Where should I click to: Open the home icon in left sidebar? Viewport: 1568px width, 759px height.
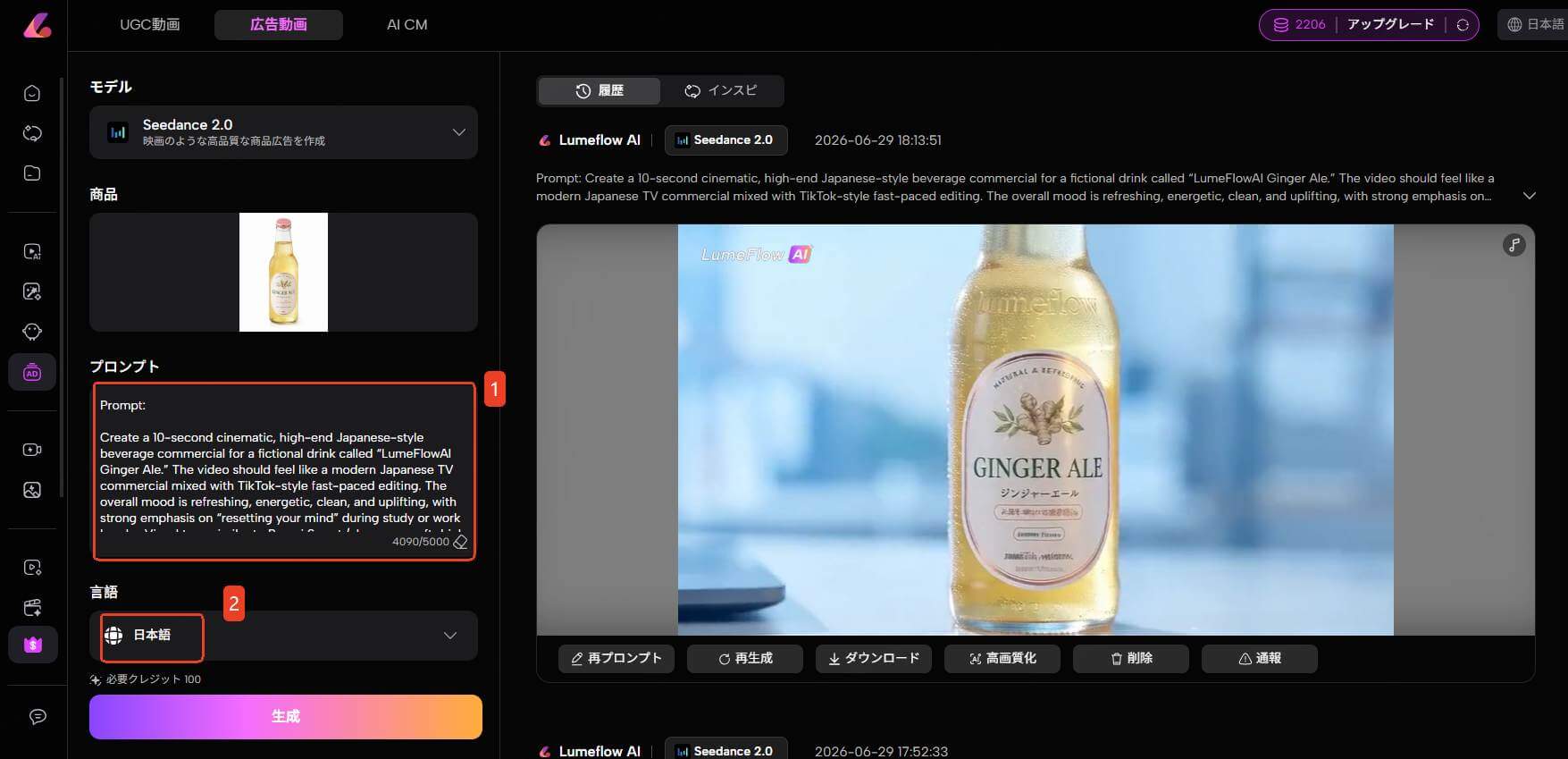point(32,93)
